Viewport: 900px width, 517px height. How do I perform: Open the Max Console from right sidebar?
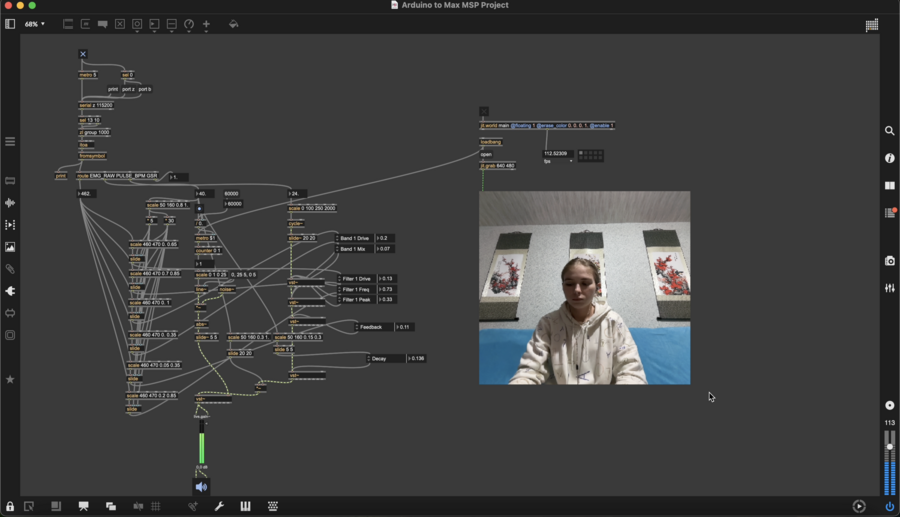click(x=890, y=212)
